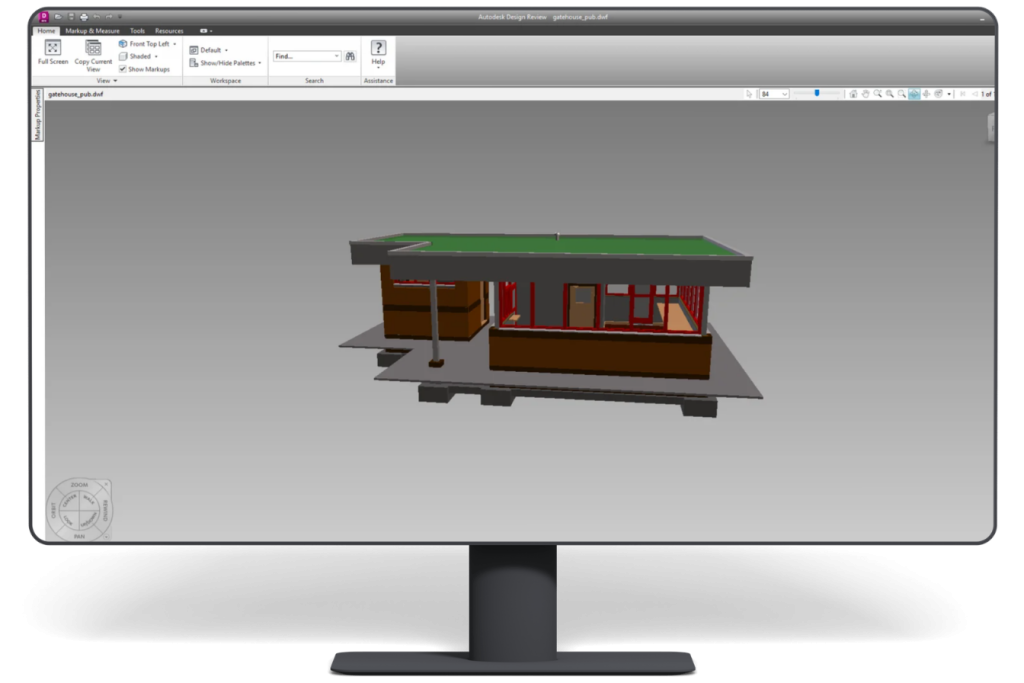
Task: Expand the Markup Properties side palette
Action: click(x=38, y=115)
